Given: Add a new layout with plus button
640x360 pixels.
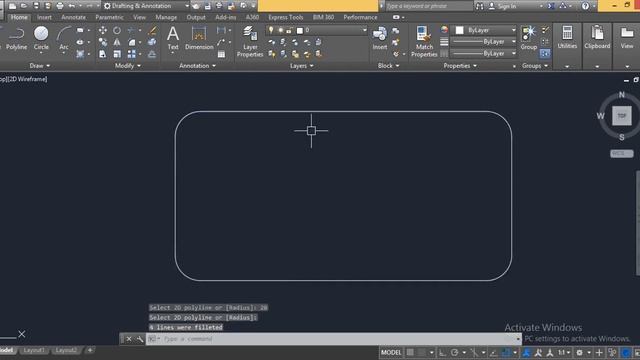Looking at the screenshot, I should (90, 350).
